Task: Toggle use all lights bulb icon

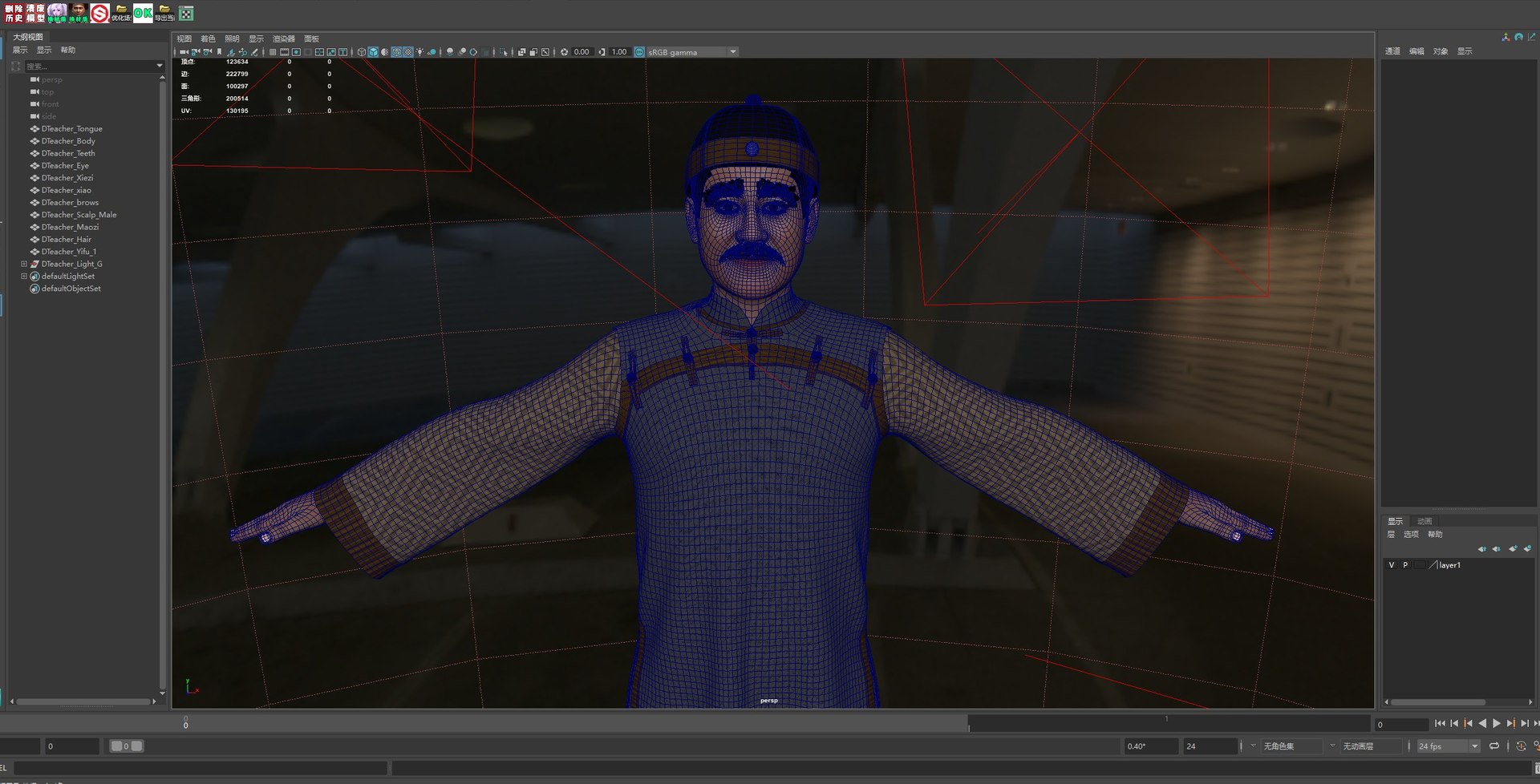Action: [419, 52]
